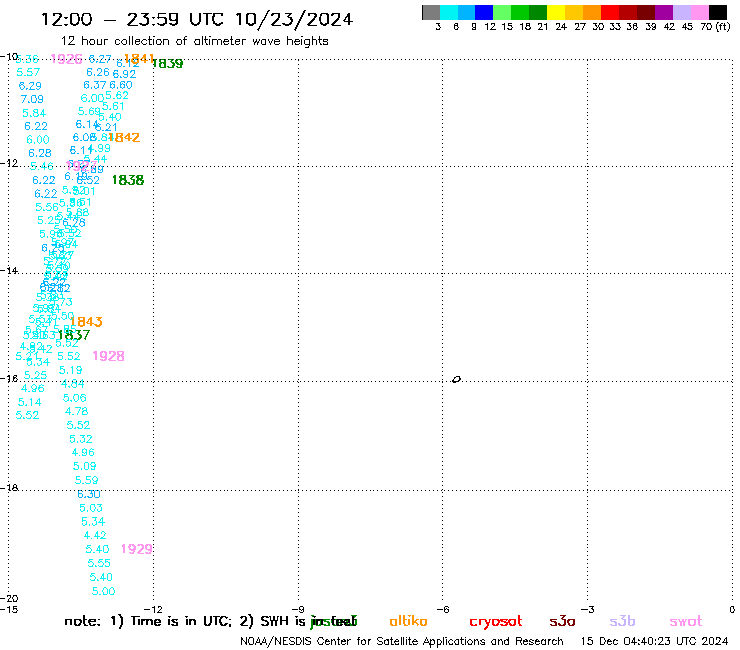
Task: Click the wave height value 5.00
Action: pyautogui.click(x=103, y=591)
